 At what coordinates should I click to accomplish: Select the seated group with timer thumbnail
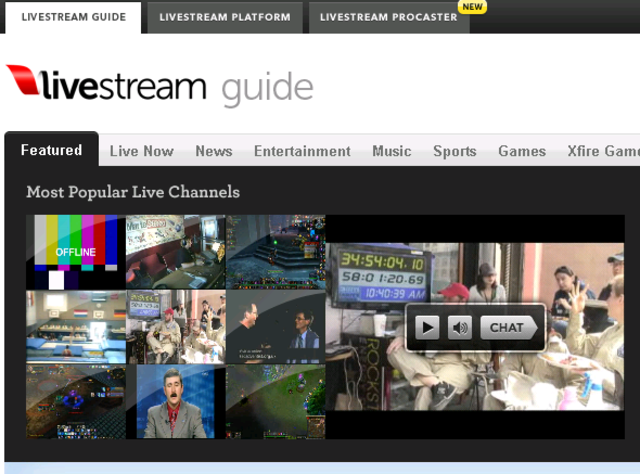tap(176, 327)
